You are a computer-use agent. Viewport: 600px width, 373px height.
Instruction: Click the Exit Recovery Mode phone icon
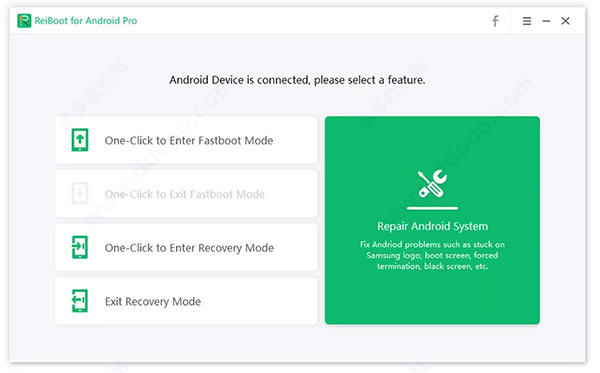point(80,301)
